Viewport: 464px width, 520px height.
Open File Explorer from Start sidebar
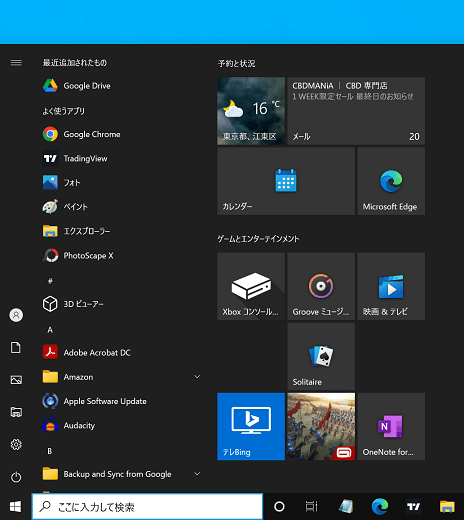(16, 412)
